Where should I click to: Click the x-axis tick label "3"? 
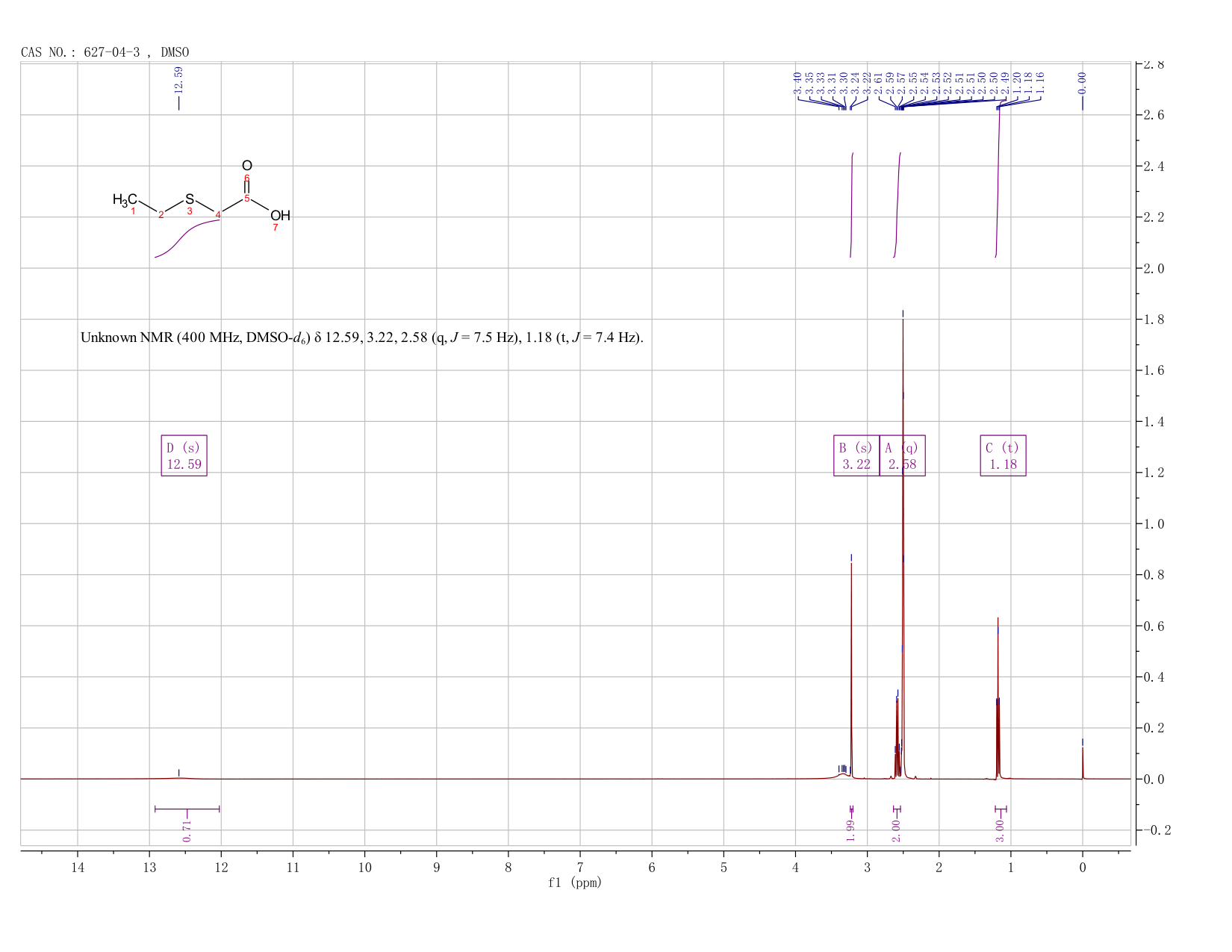(867, 868)
